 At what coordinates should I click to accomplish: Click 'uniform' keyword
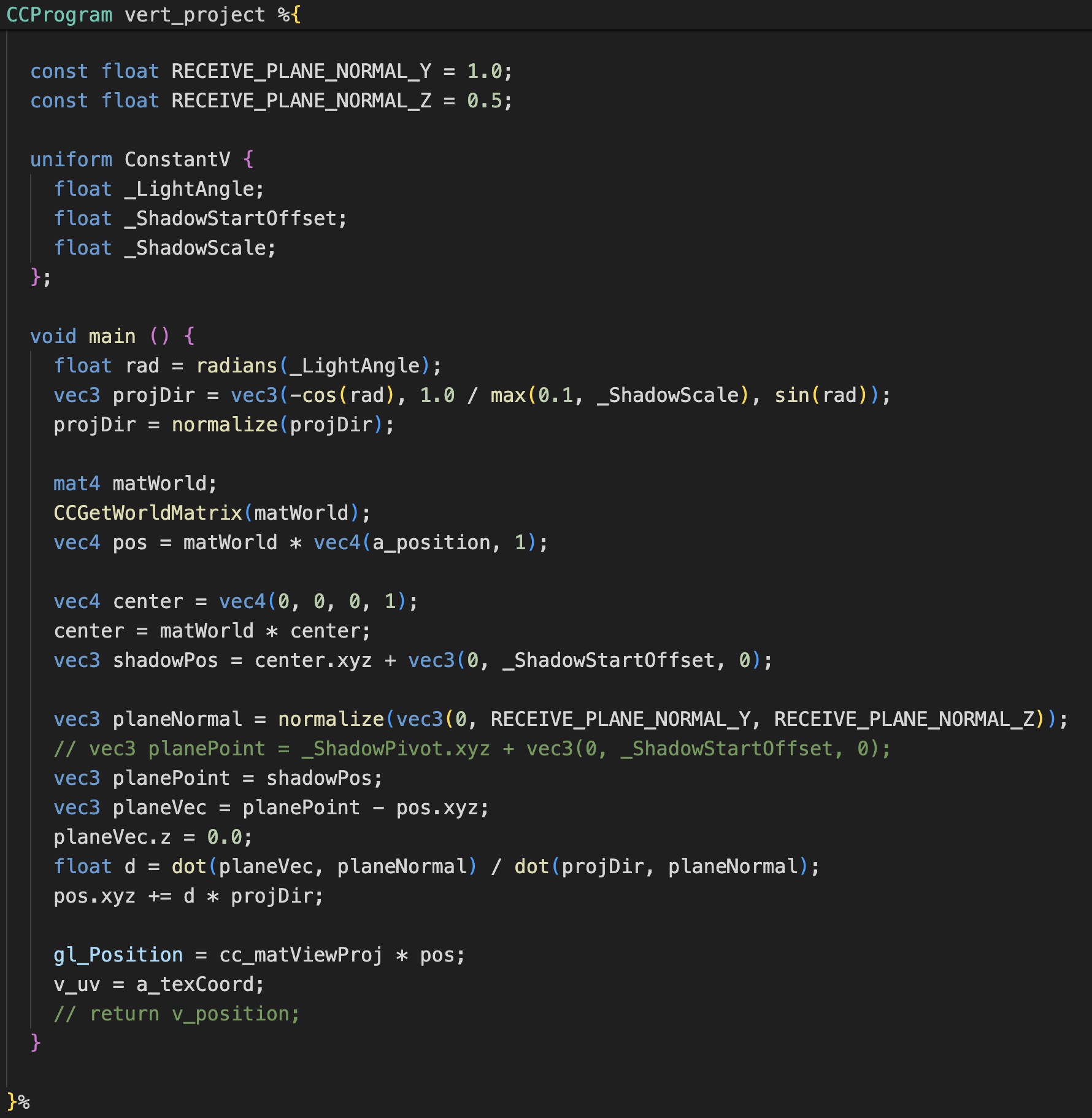pyautogui.click(x=71, y=160)
